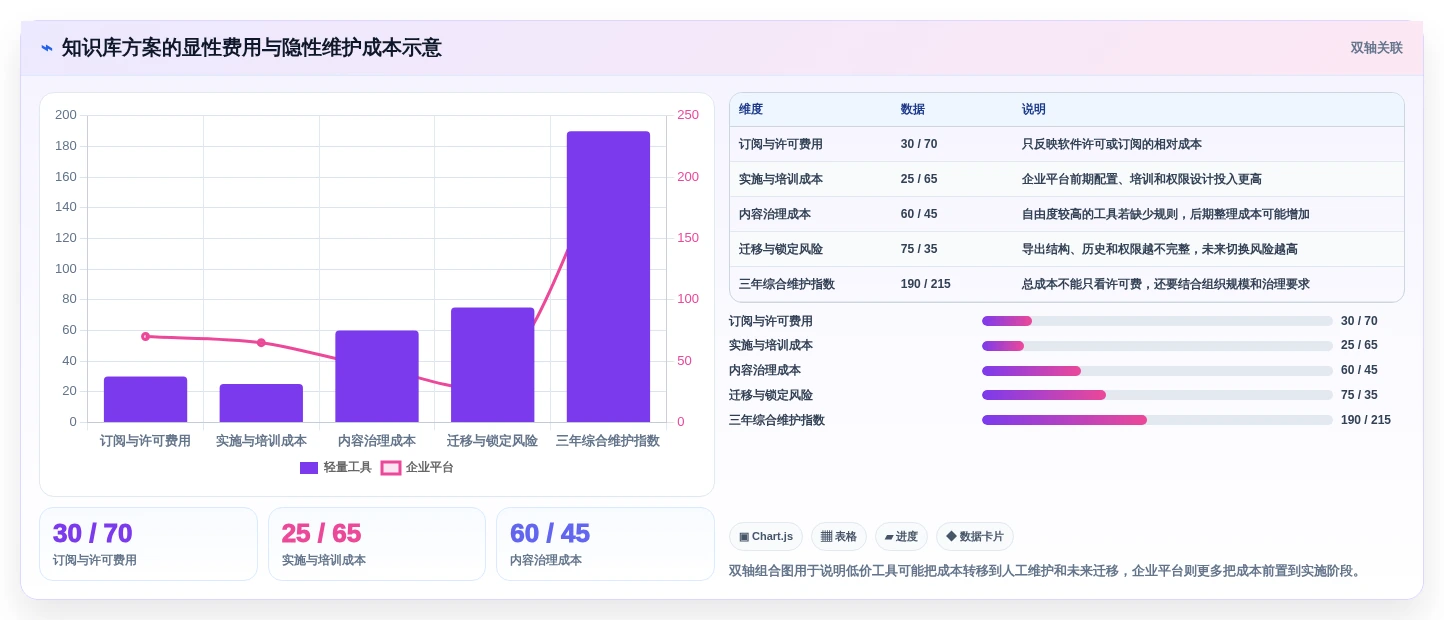This screenshot has width=1444, height=620.
Task: Click the 说明 column header
Action: (1034, 110)
